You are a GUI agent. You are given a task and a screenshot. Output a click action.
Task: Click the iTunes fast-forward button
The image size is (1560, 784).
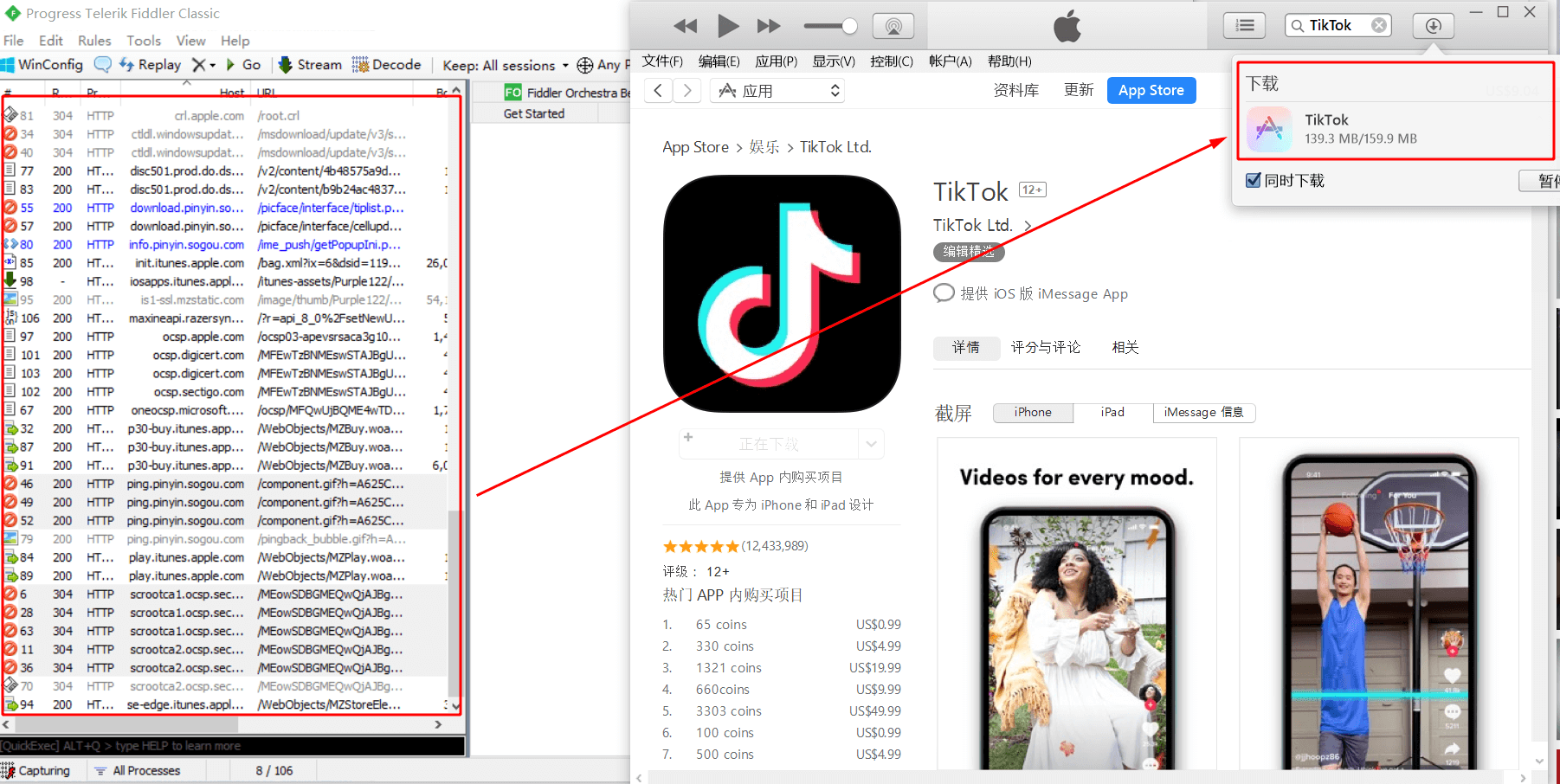point(769,26)
